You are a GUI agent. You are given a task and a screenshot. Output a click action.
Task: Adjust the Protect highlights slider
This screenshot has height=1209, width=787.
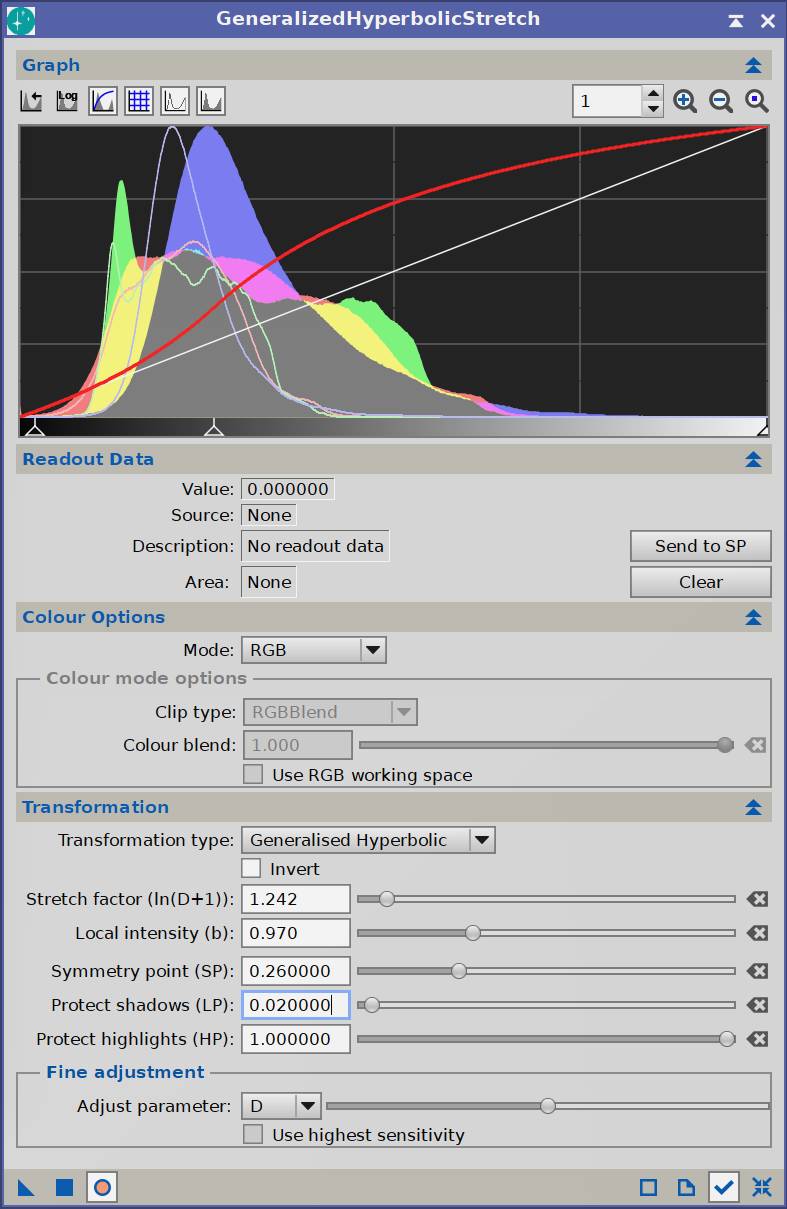coord(546,1039)
